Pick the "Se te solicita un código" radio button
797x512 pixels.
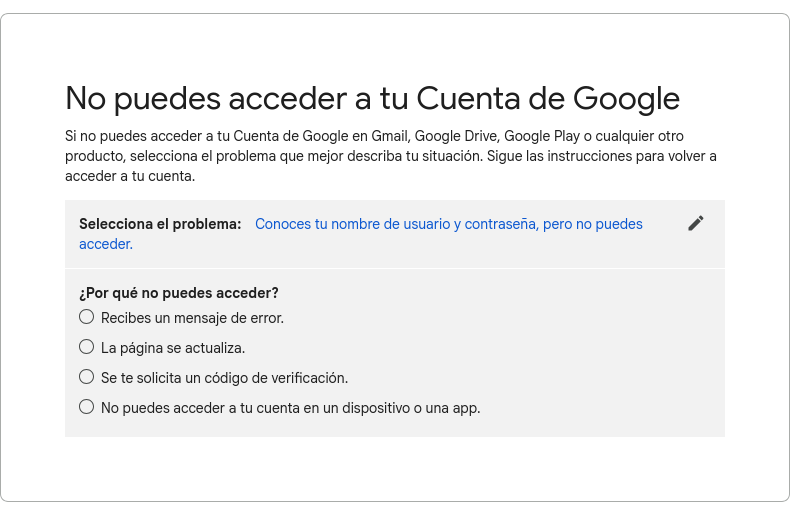tap(87, 377)
